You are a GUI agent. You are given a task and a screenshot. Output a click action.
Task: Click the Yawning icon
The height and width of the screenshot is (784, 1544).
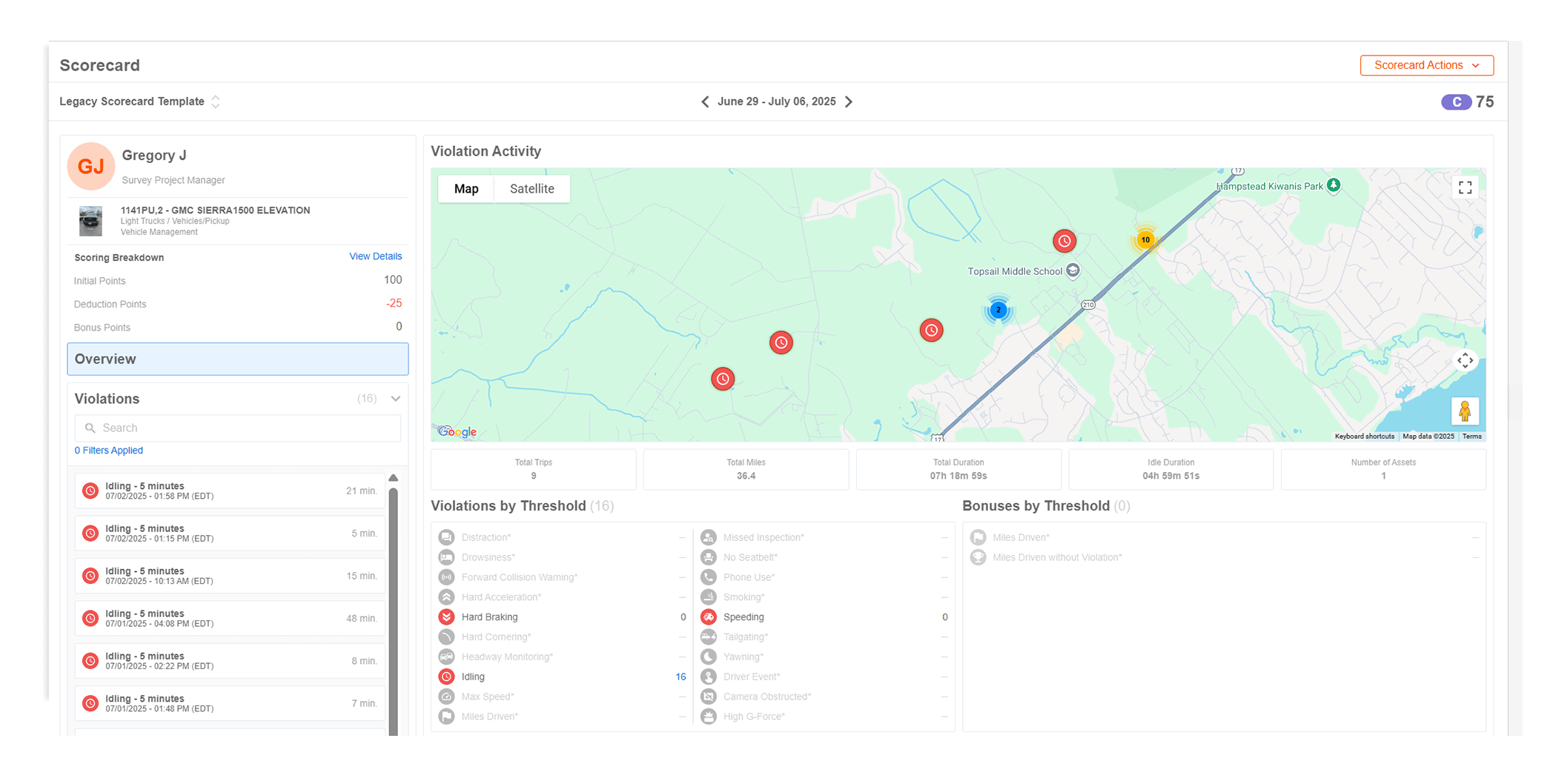tap(709, 657)
